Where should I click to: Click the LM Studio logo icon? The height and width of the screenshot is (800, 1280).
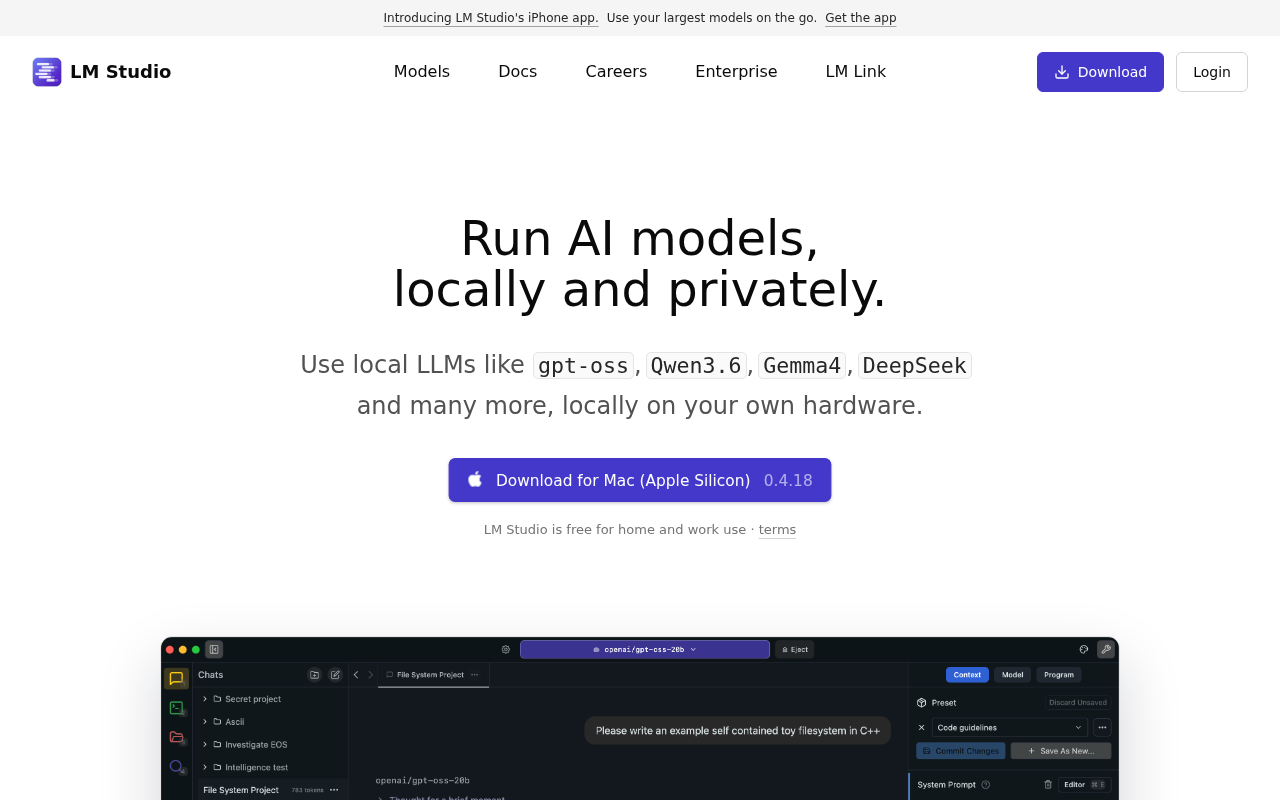[x=47, y=72]
